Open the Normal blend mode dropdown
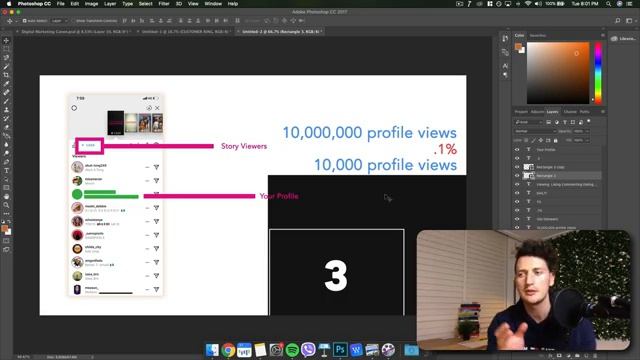Image resolution: width=640 pixels, height=360 pixels. (535, 131)
